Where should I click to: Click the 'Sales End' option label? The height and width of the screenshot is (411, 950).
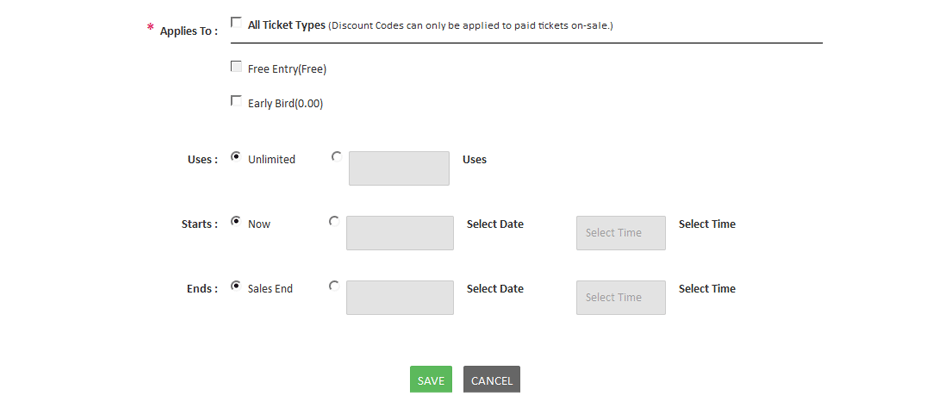(270, 289)
